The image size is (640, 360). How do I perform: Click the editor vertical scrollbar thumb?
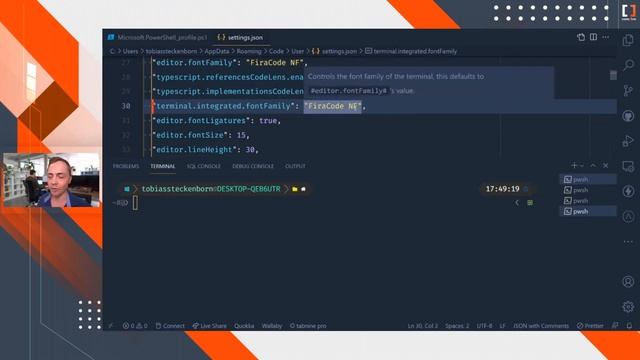point(613,75)
